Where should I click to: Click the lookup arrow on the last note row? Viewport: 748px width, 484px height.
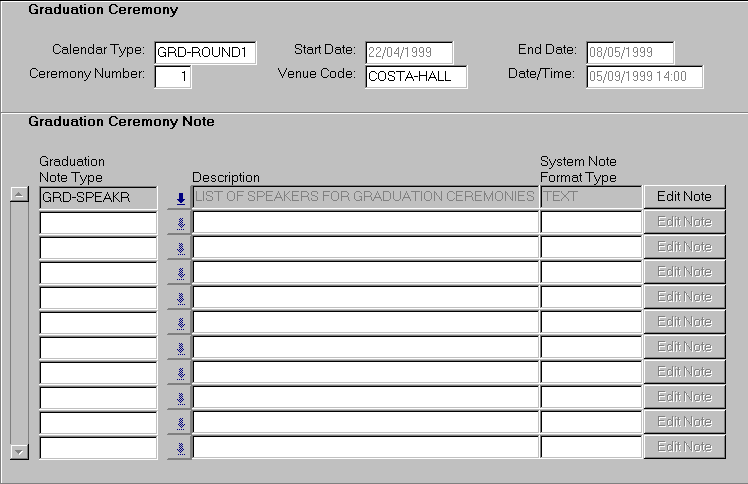point(180,448)
